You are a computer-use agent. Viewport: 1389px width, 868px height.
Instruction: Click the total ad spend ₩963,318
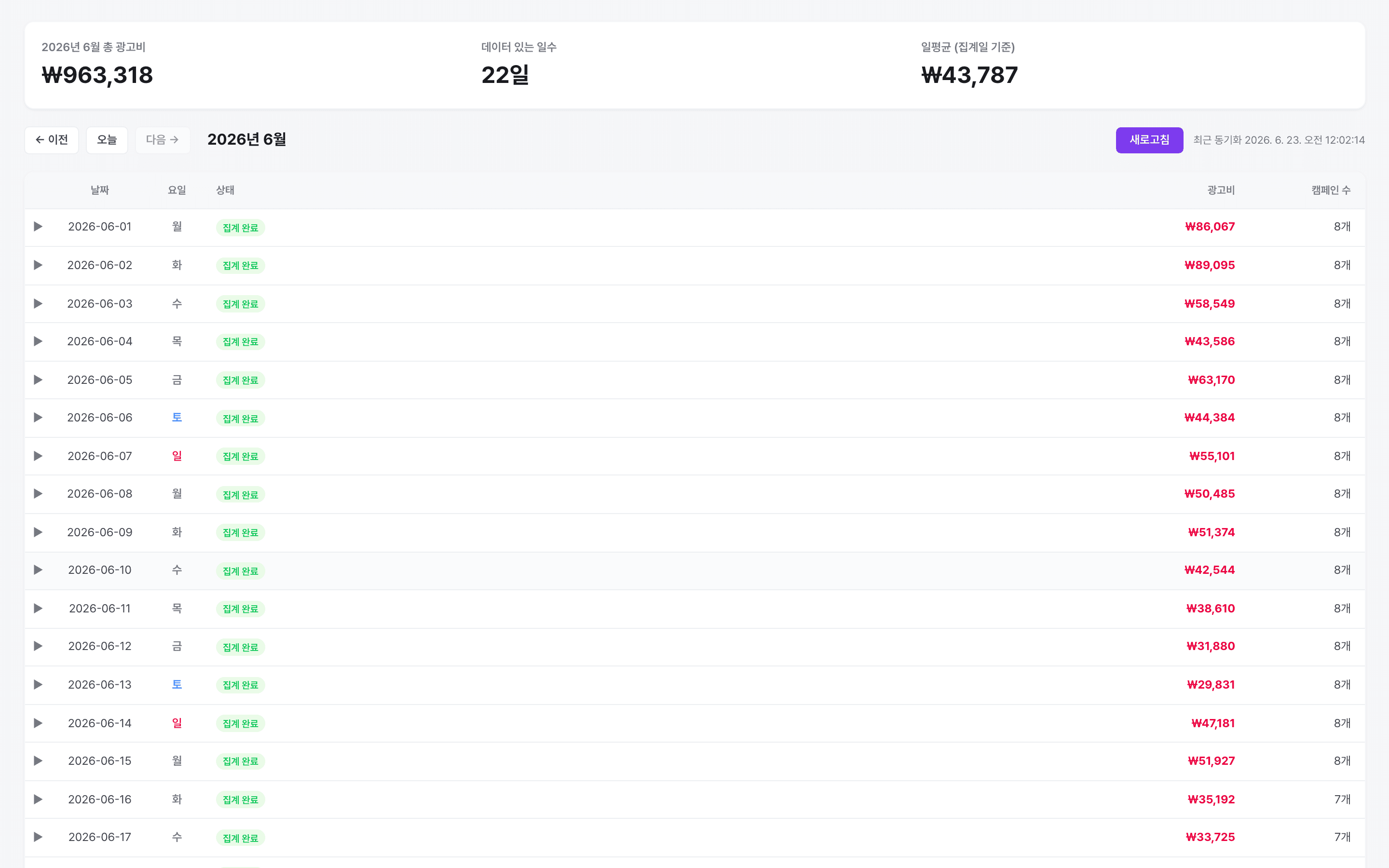point(97,75)
